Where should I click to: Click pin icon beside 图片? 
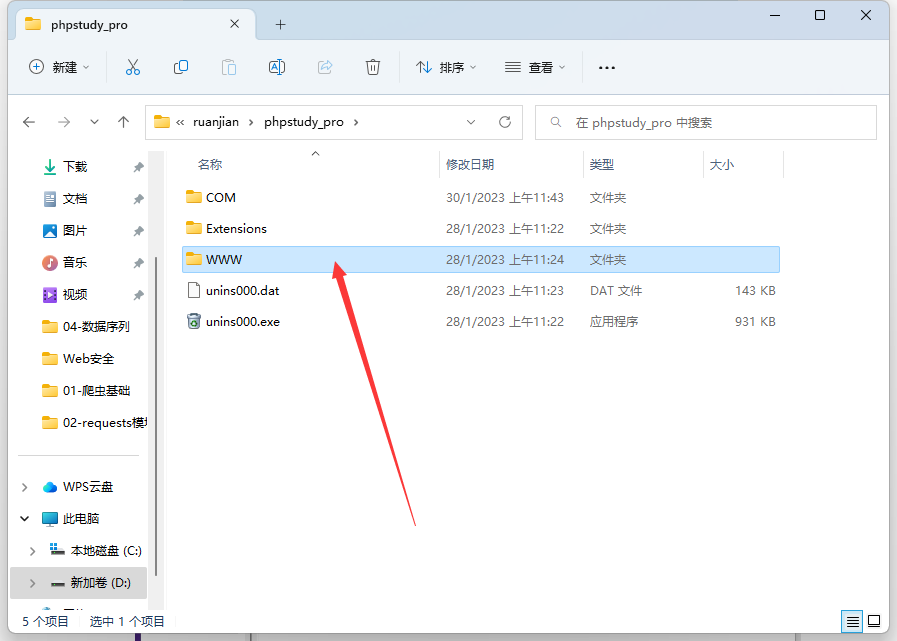coord(138,231)
